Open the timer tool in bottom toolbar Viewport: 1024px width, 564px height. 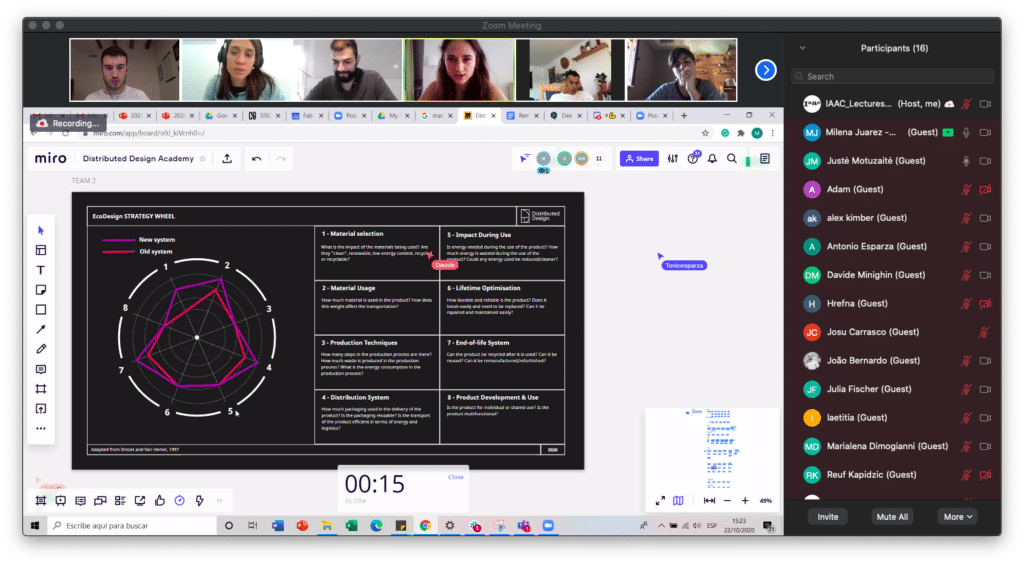point(179,500)
